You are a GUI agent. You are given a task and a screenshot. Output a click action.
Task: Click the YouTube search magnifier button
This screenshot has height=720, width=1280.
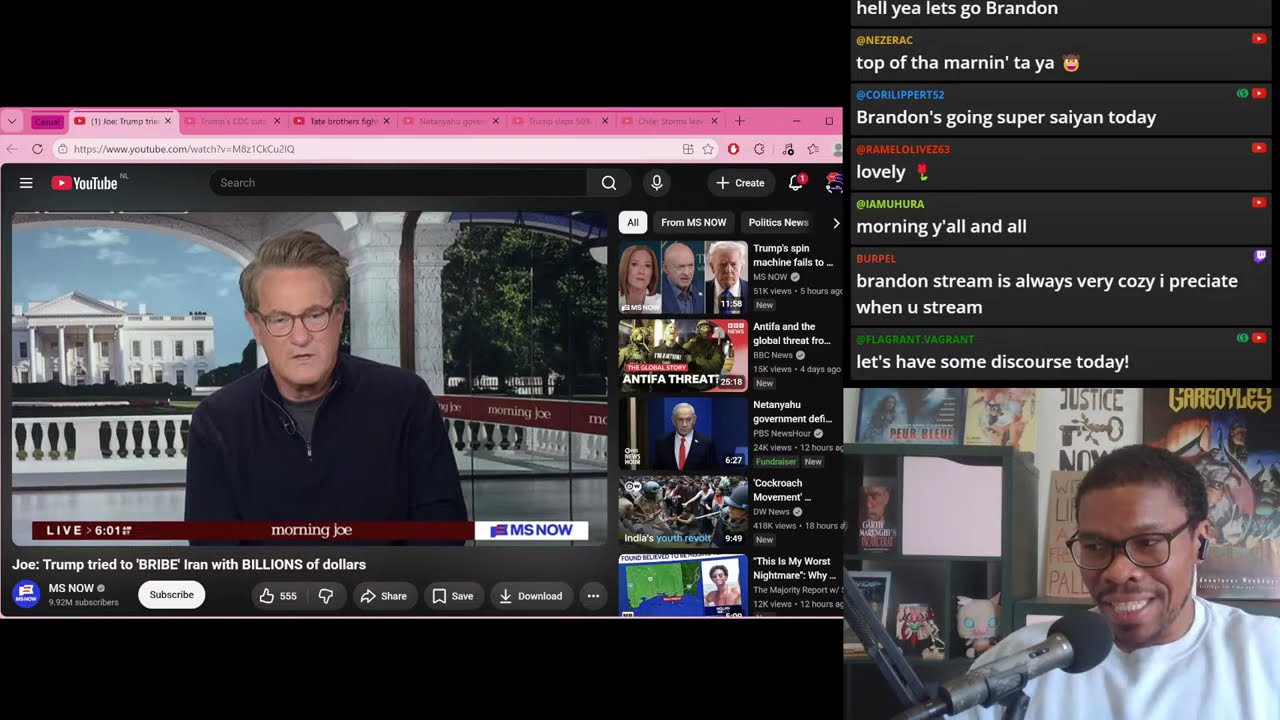pyautogui.click(x=608, y=183)
